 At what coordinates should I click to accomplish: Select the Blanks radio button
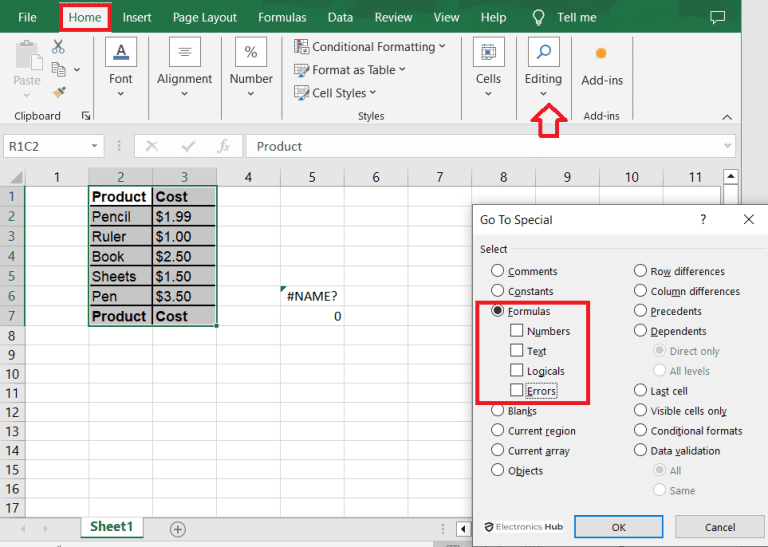(497, 411)
